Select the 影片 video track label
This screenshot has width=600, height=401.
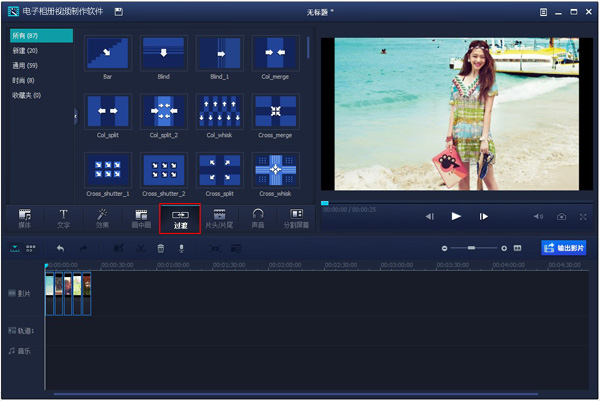(20, 294)
